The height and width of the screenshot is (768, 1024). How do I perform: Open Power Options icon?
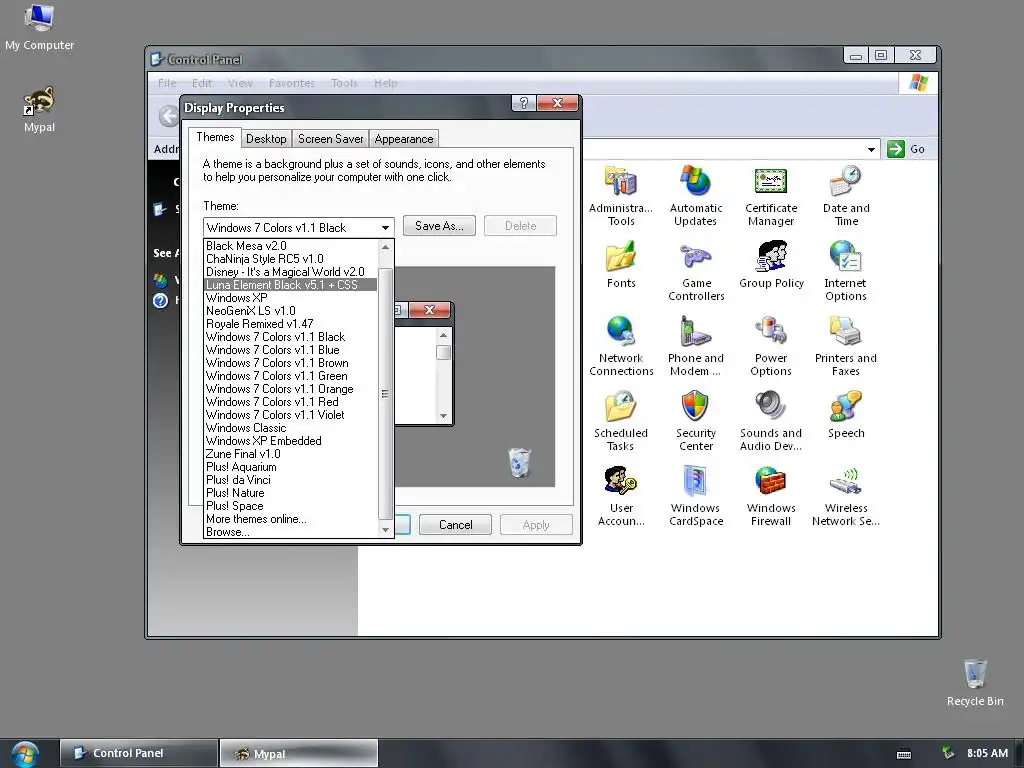pos(771,332)
